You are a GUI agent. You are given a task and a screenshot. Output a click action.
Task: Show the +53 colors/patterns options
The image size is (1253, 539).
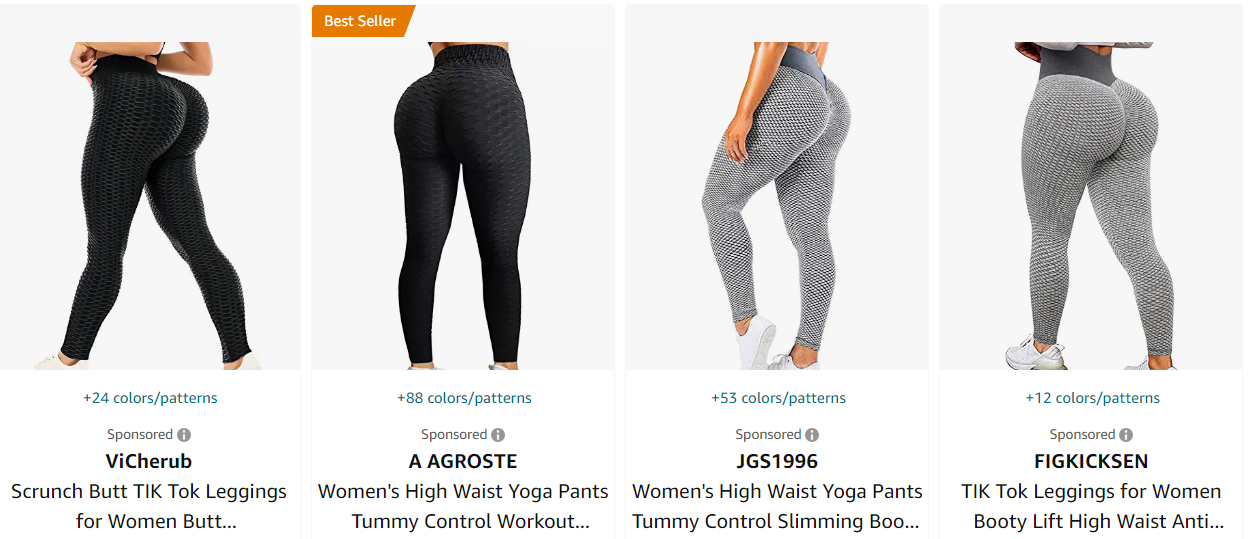pos(778,398)
